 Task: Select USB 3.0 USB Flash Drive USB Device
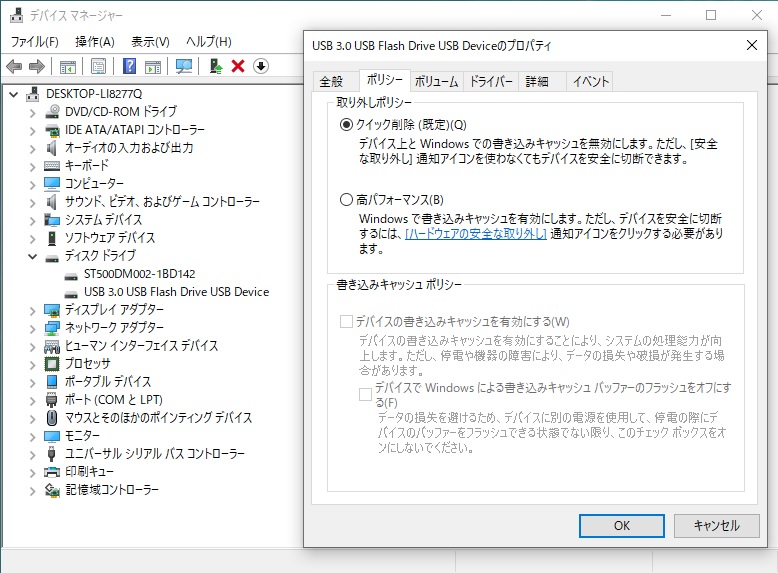pyautogui.click(x=176, y=292)
